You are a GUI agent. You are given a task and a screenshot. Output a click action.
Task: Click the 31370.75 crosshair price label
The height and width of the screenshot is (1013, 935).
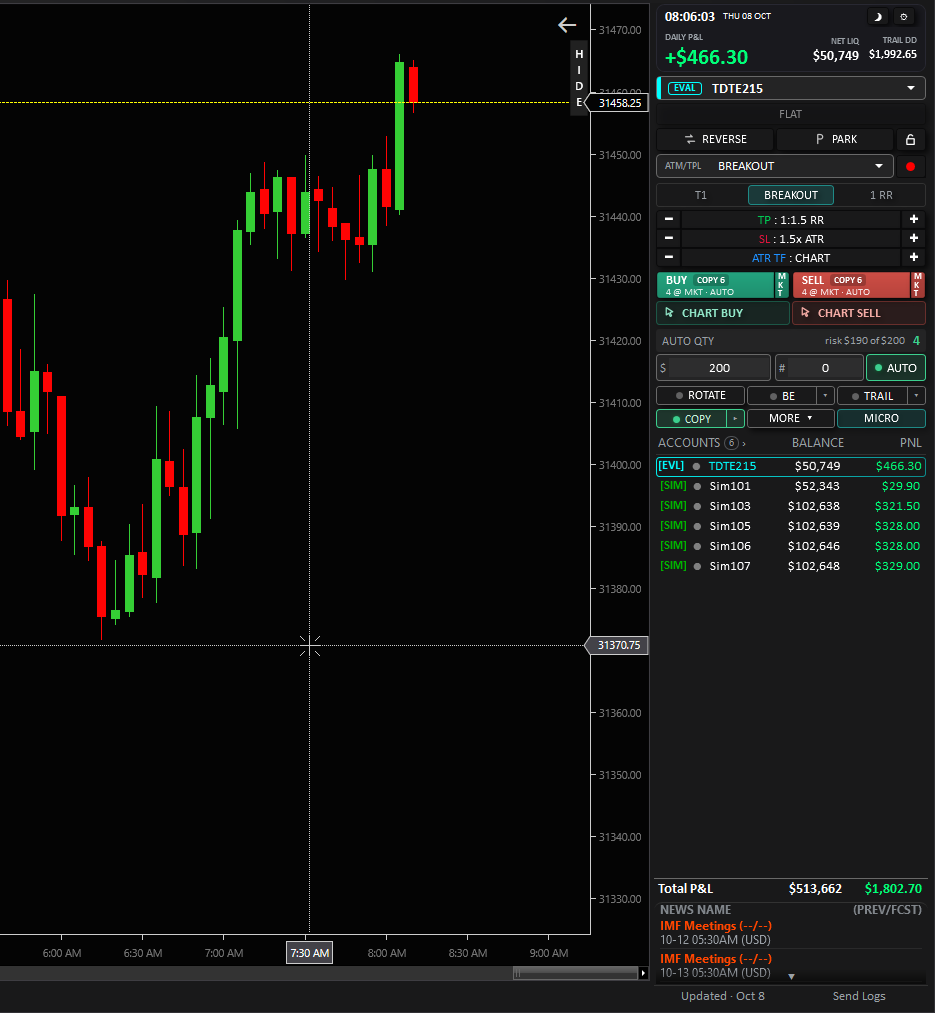[618, 645]
